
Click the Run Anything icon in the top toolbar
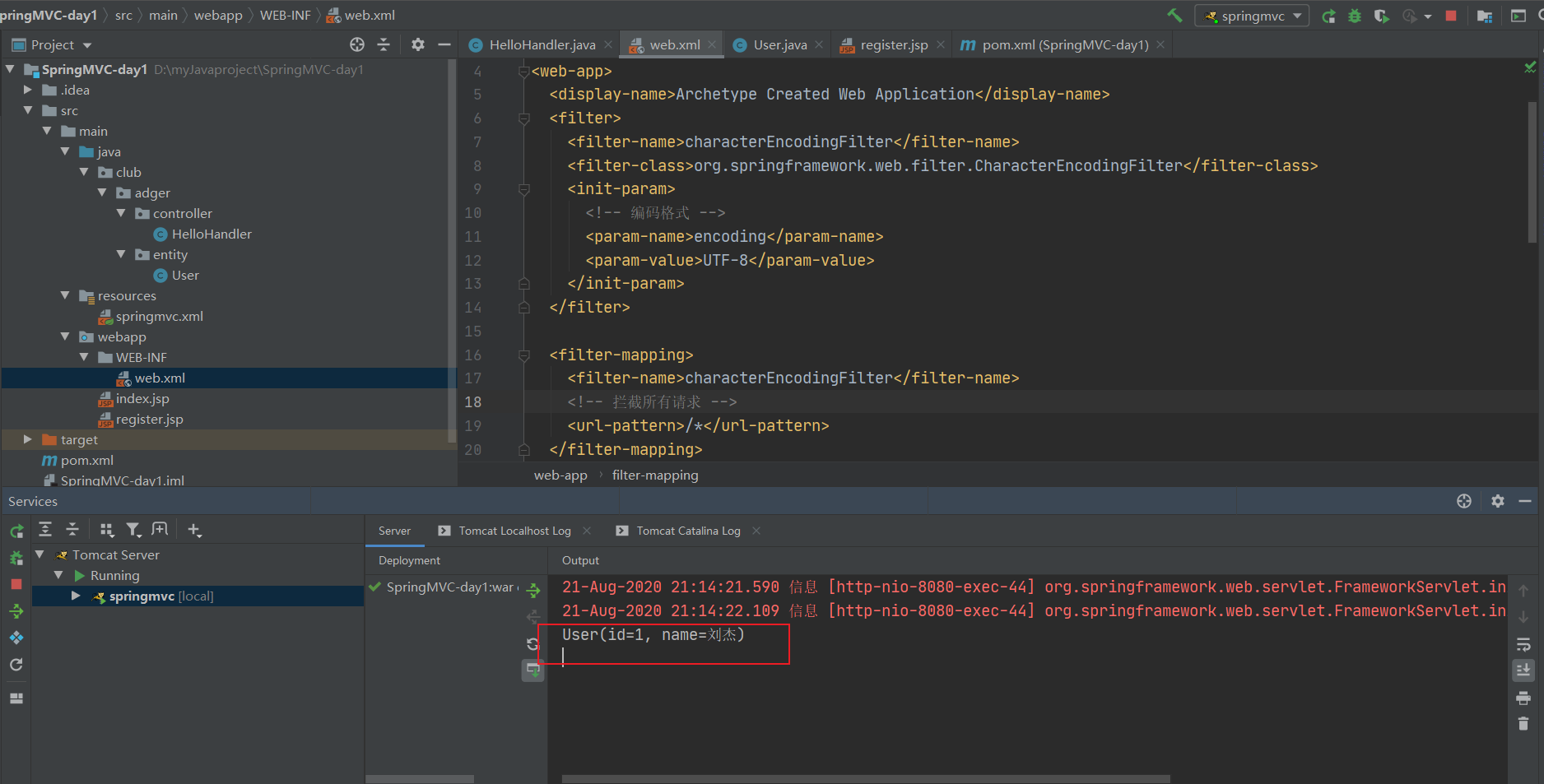pos(1518,16)
